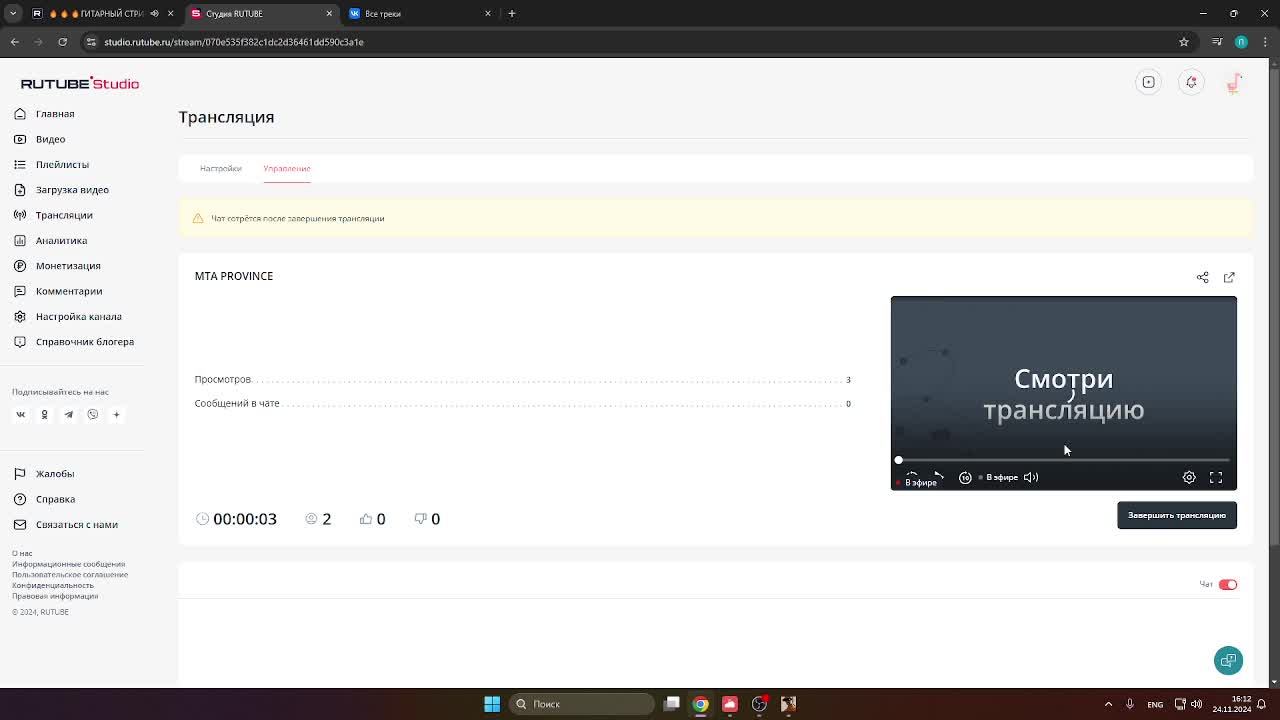The image size is (1280, 720).
Task: Open the Пользовательское соглашение link
Action: (x=70, y=575)
